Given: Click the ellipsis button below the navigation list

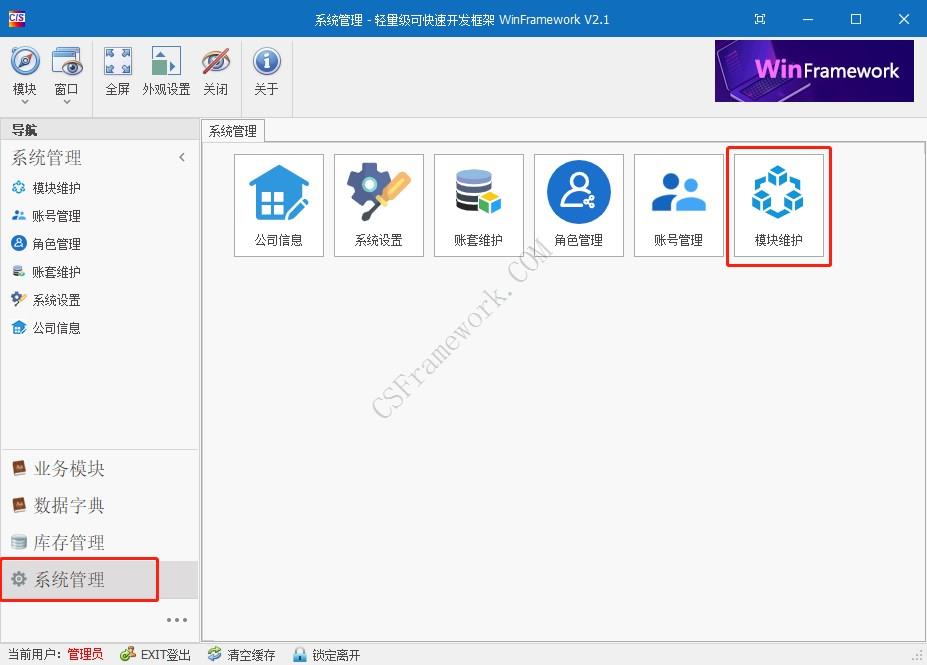Looking at the screenshot, I should (175, 620).
